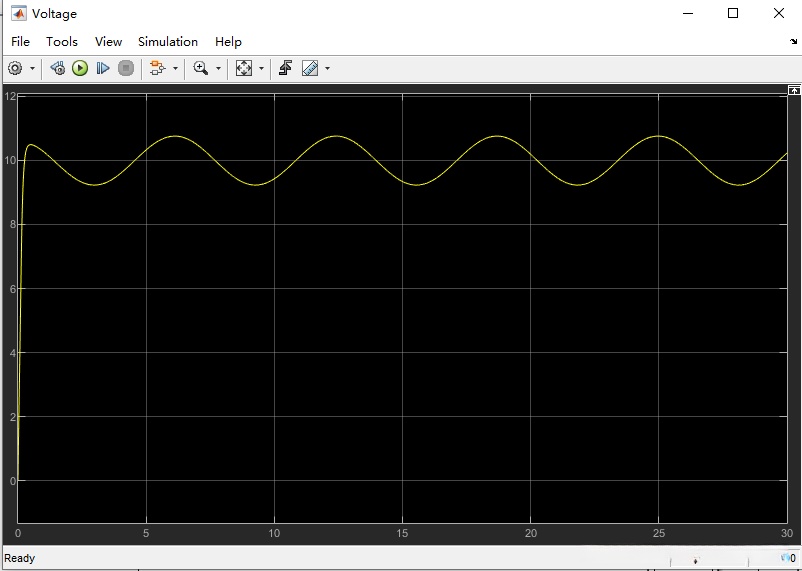Click the Step Forward icon

tap(103, 68)
